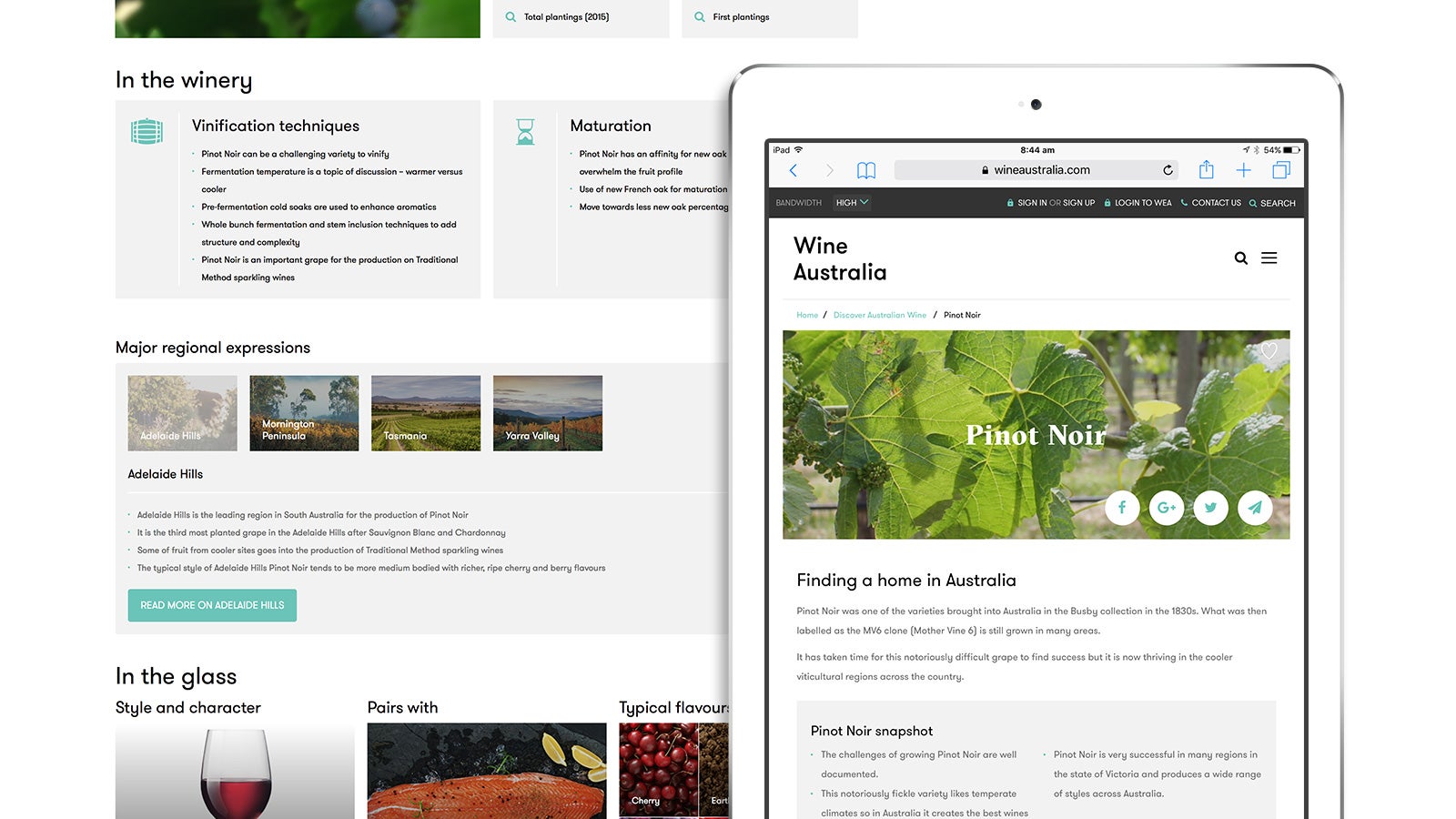Open a new Safari tab
This screenshot has width=1456, height=819.
pos(1244,170)
